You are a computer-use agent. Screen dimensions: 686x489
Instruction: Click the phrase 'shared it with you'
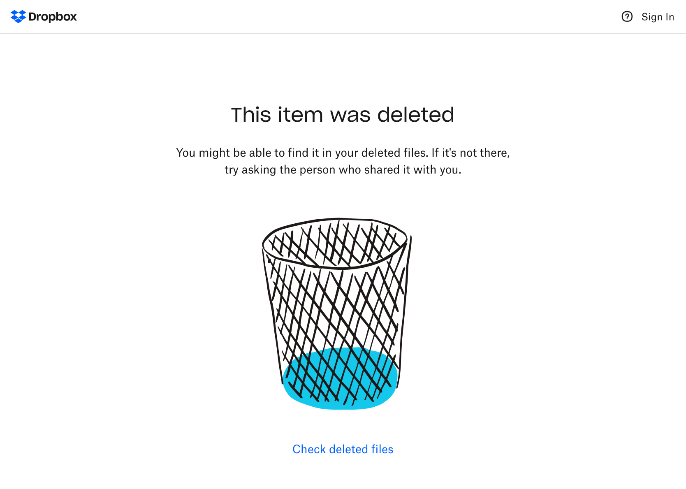[x=413, y=170]
